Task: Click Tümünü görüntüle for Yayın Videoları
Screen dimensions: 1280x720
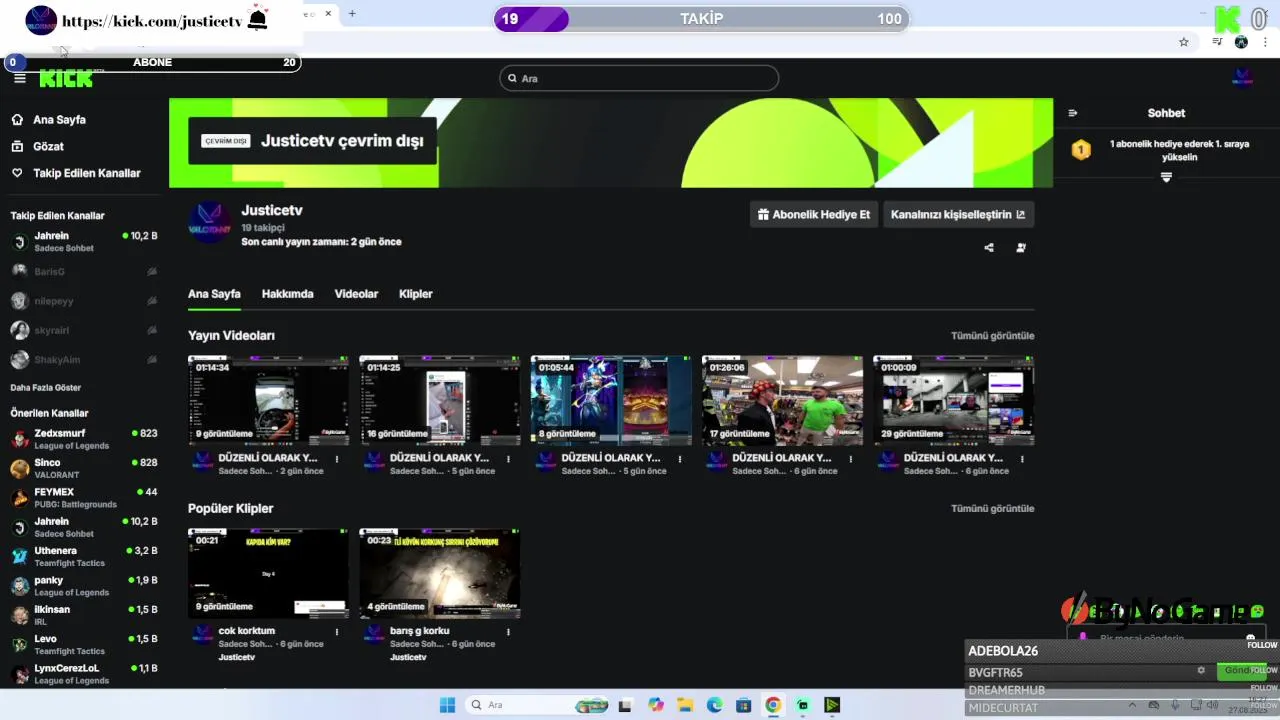Action: coord(992,336)
